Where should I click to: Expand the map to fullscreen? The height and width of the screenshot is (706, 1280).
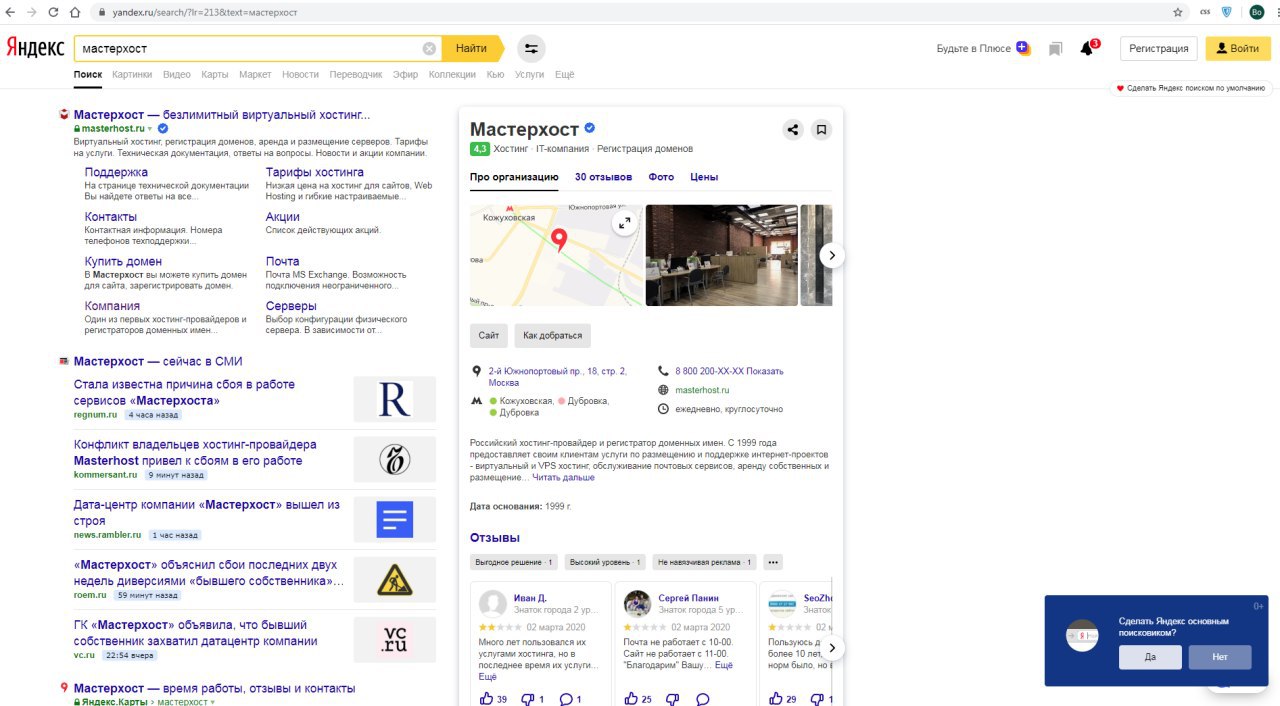[x=625, y=223]
